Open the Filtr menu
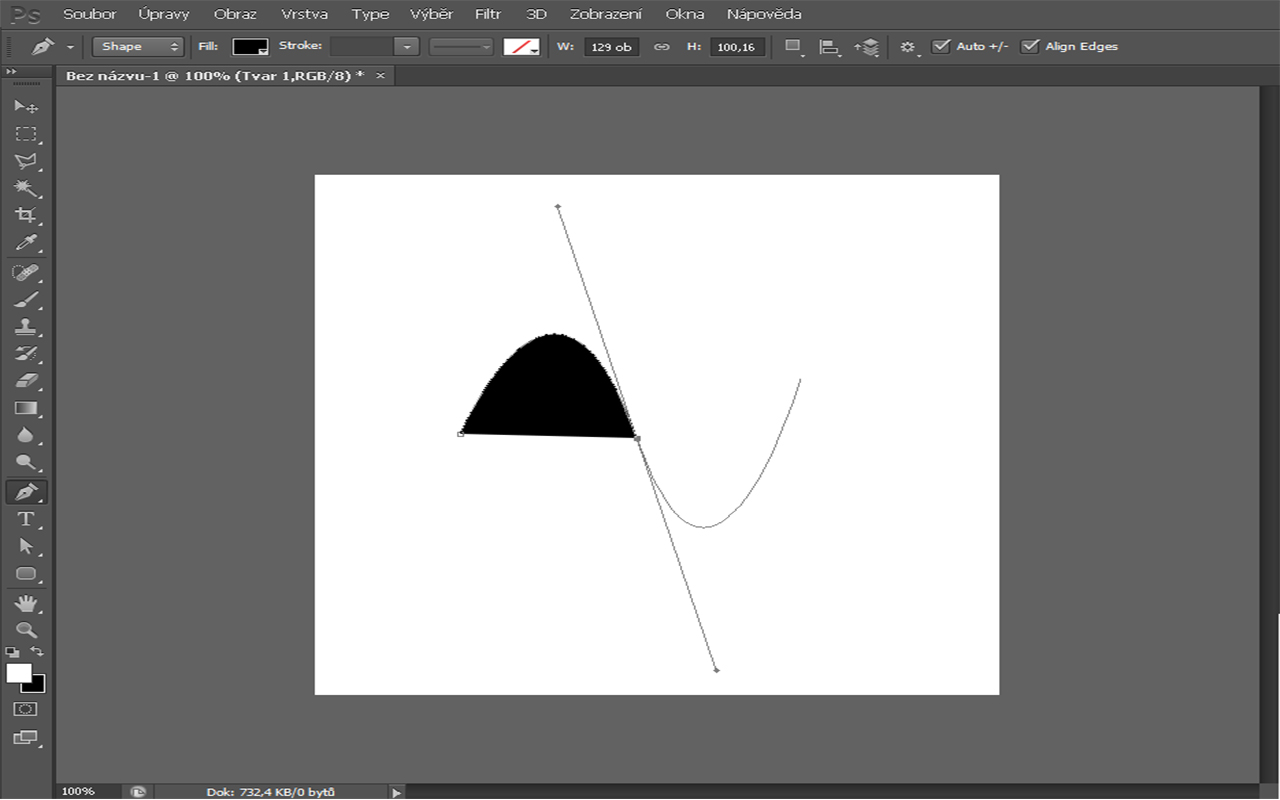This screenshot has width=1280, height=800. (488, 14)
